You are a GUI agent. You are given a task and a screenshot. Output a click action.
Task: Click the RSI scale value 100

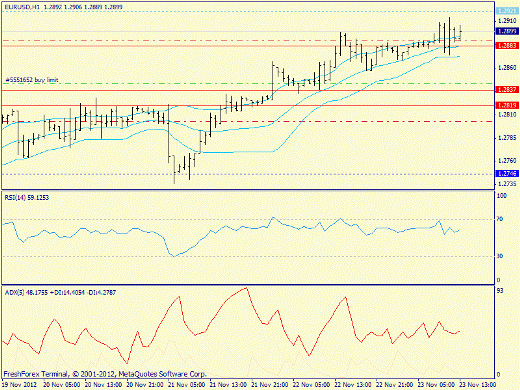[x=502, y=196]
